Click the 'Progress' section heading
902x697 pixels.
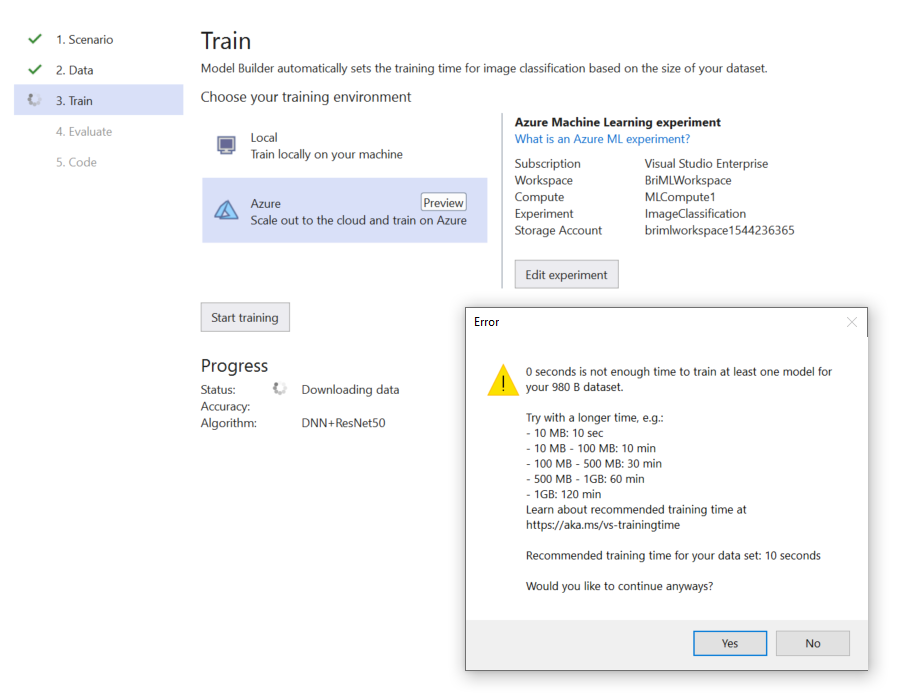(234, 365)
